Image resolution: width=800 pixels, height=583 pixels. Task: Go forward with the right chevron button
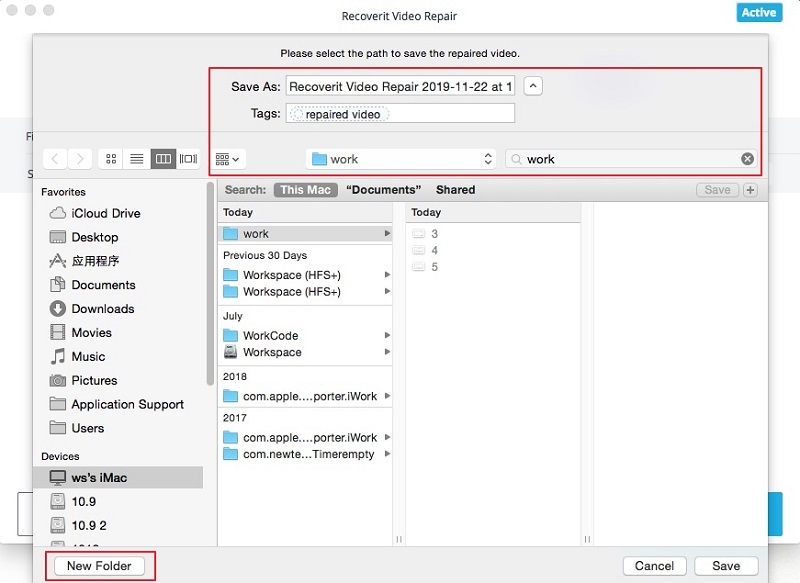click(80, 159)
